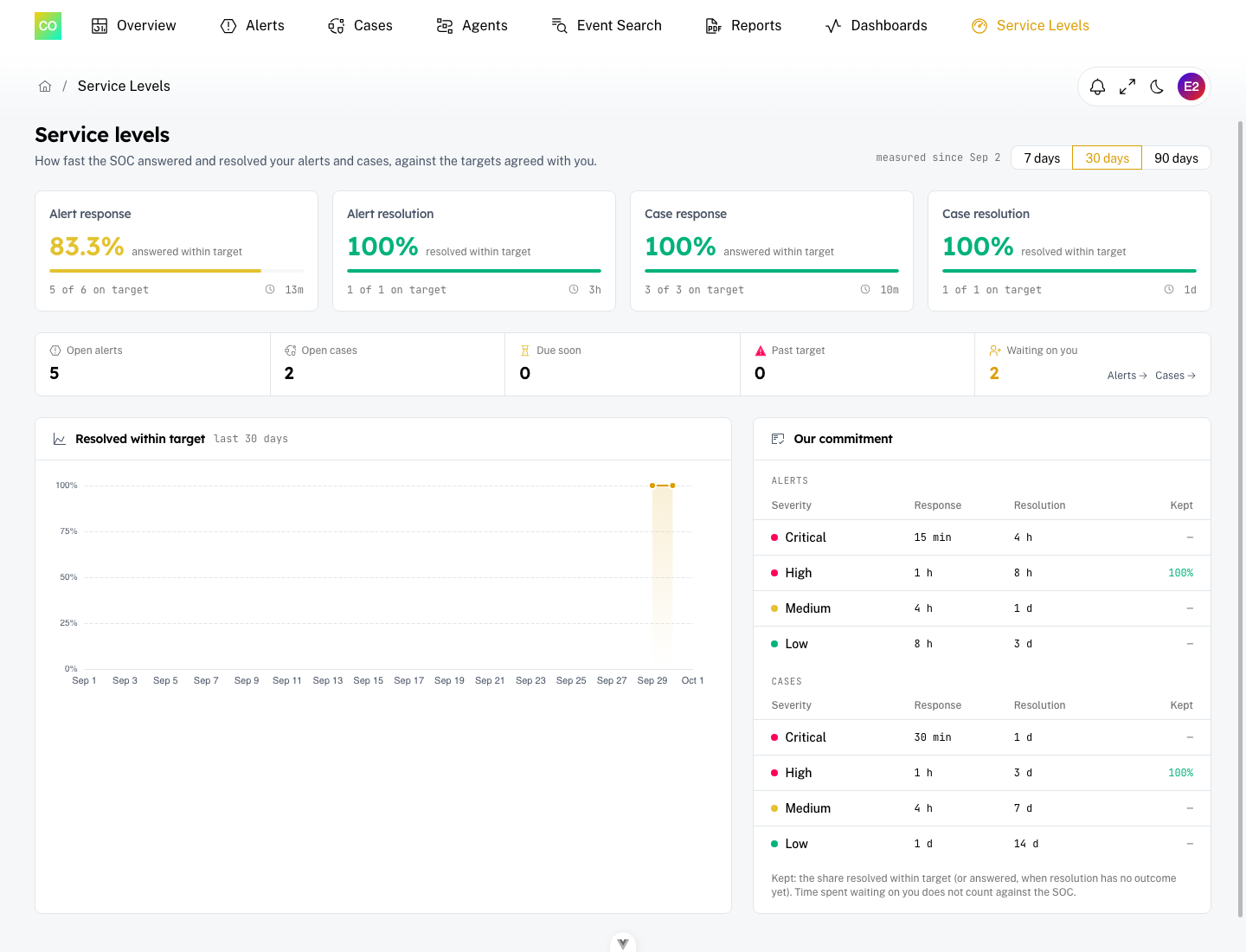This screenshot has height=952, width=1246.
Task: Switch to dark mode using the moon icon
Action: [x=1157, y=87]
